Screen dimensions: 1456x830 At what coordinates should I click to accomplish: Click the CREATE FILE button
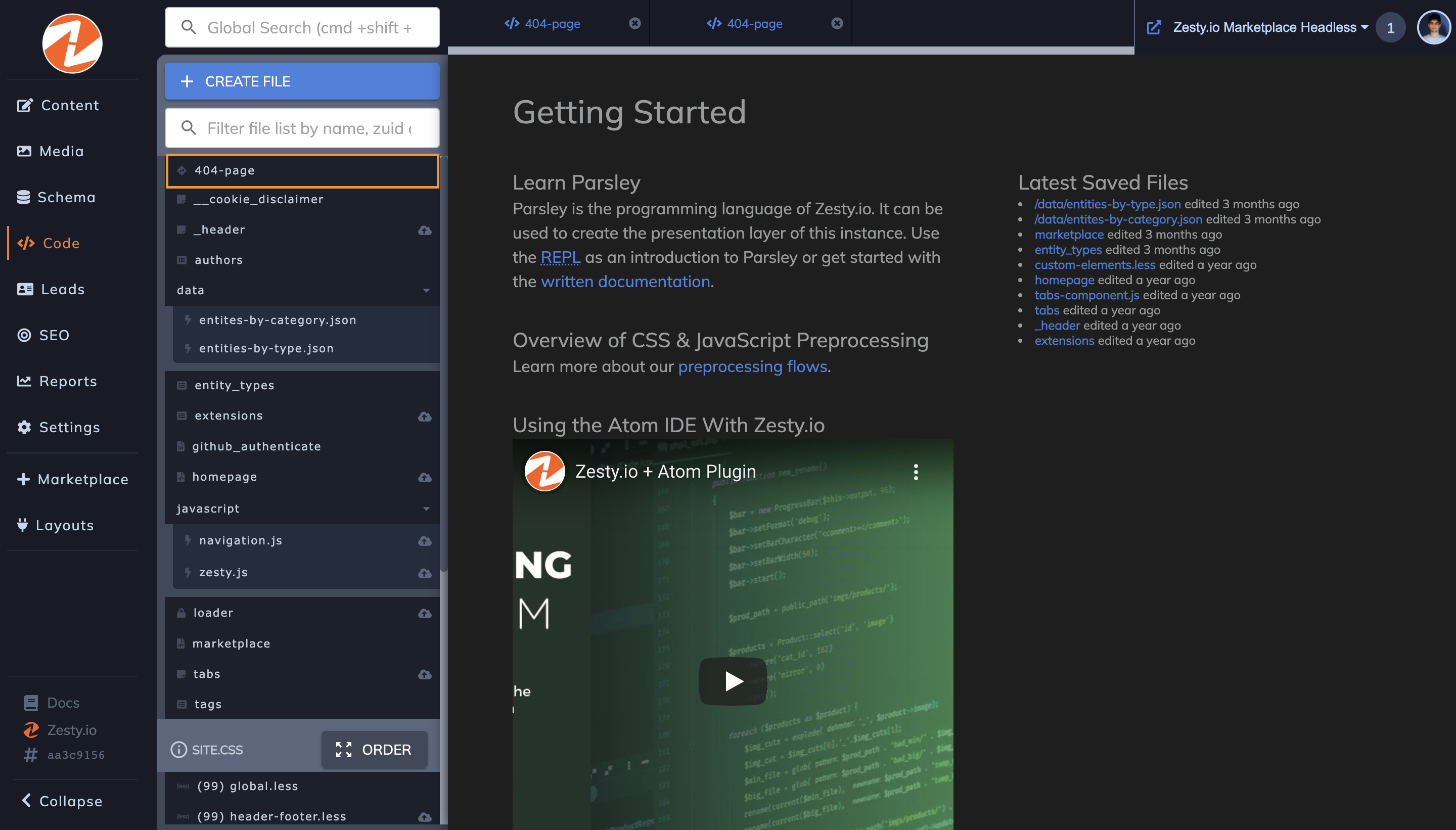click(302, 81)
